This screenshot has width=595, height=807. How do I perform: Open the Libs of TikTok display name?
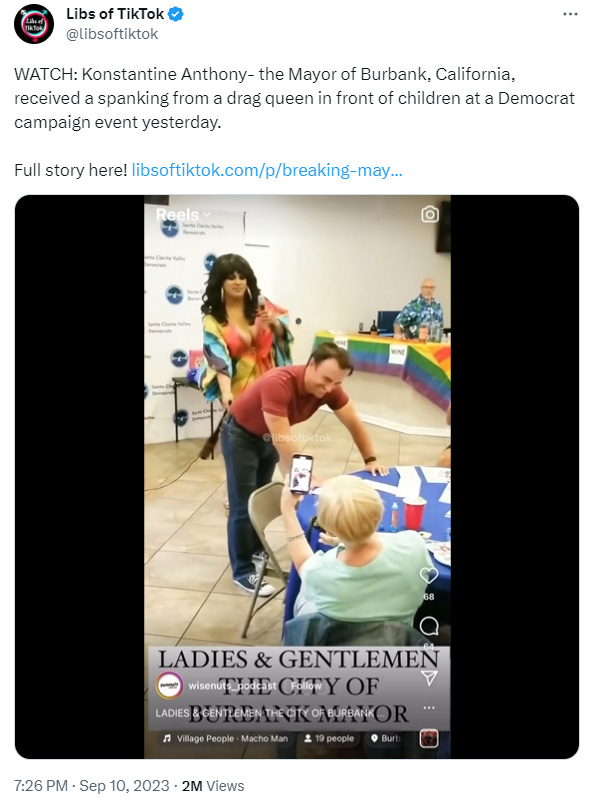click(x=115, y=14)
